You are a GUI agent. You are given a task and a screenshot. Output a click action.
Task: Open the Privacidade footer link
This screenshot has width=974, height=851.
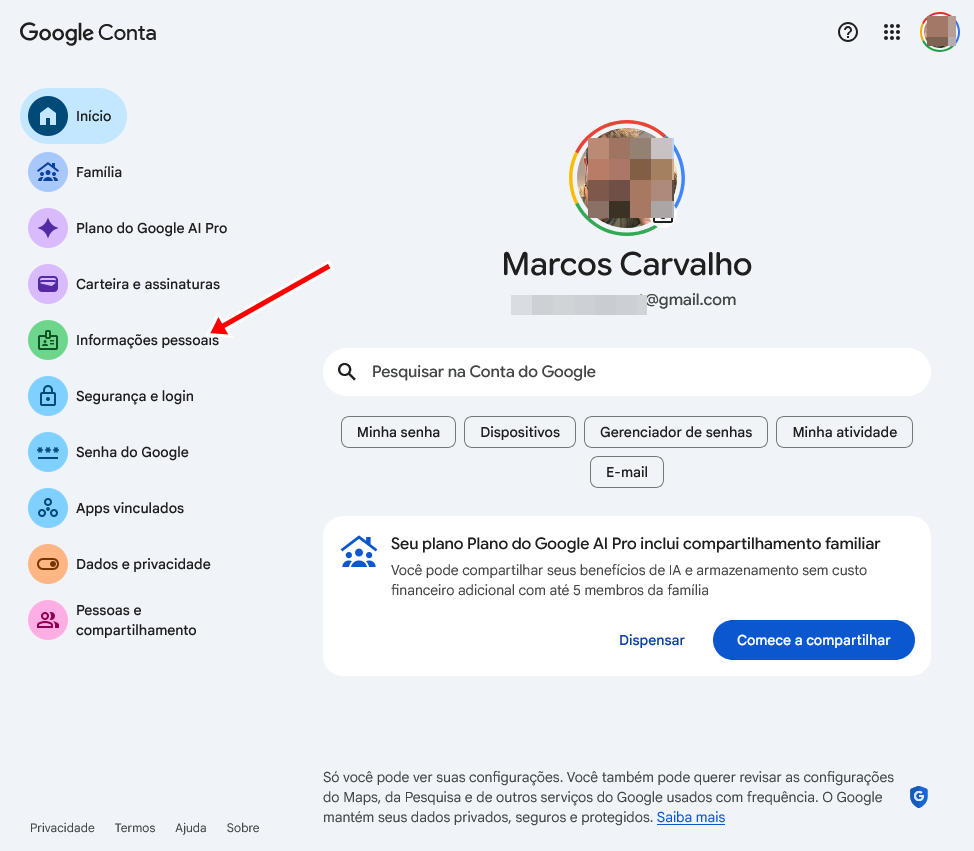click(62, 827)
